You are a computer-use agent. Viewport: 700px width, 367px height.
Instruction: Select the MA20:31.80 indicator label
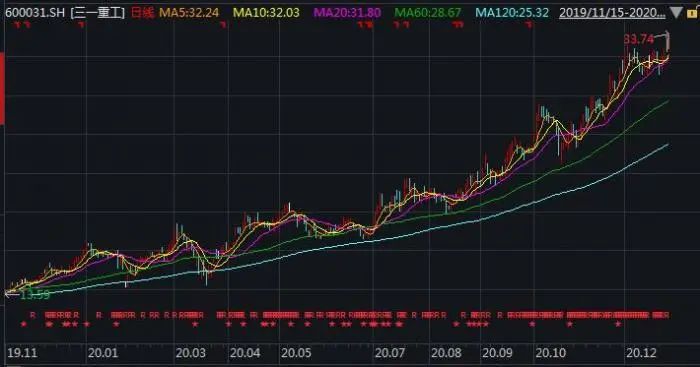click(348, 13)
